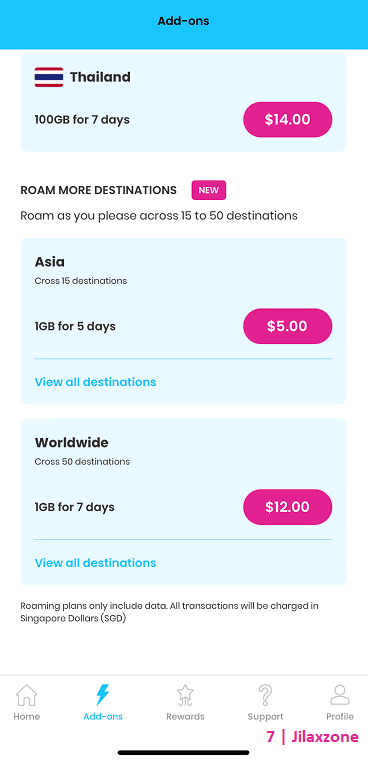Viewport: 368px width, 762px height.
Task: Buy the Asia plan for $5.00
Action: 288,326
